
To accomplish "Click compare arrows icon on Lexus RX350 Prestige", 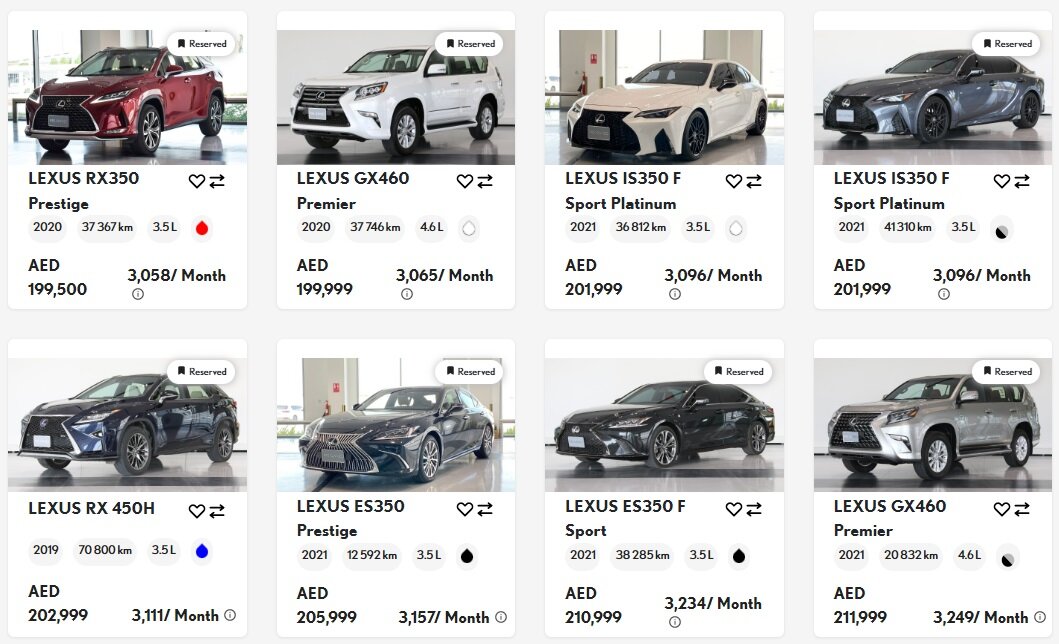I will pos(217,181).
